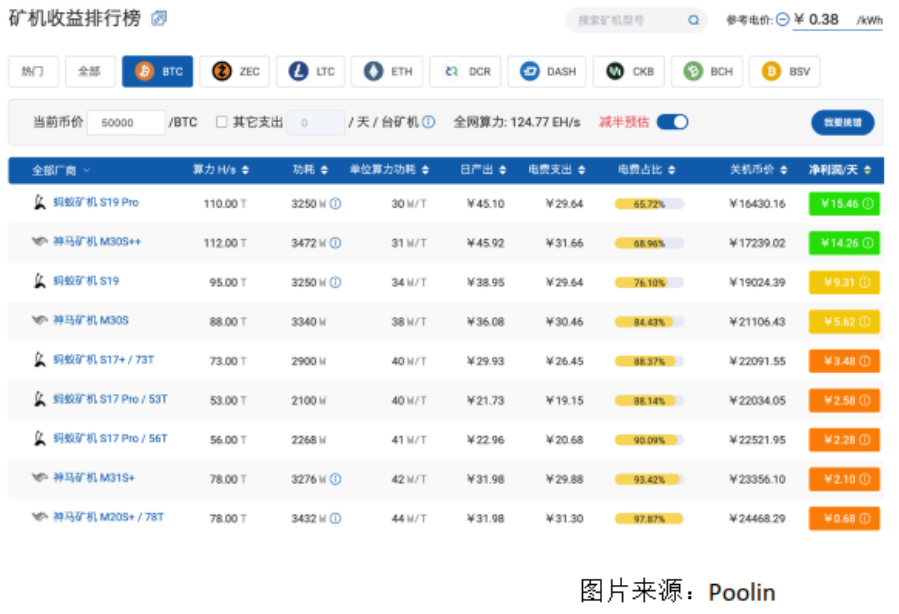Toggle the 减半预估 switch
The width and height of the screenshot is (899, 614).
[x=672, y=122]
